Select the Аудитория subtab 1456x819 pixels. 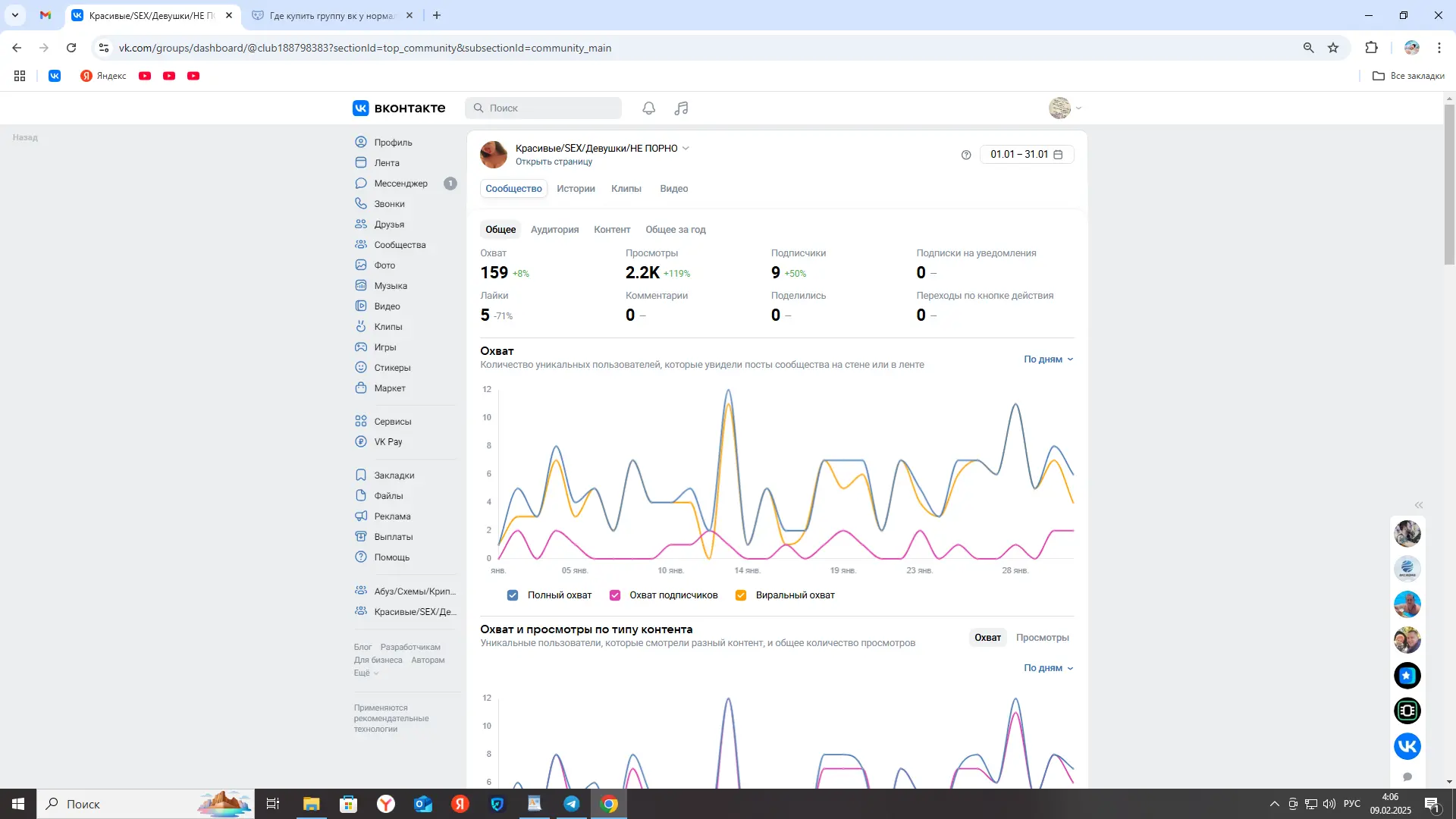554,230
